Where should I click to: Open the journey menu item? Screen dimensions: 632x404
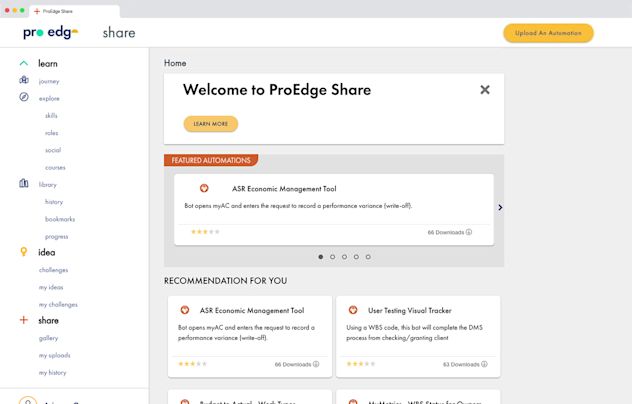(x=49, y=81)
